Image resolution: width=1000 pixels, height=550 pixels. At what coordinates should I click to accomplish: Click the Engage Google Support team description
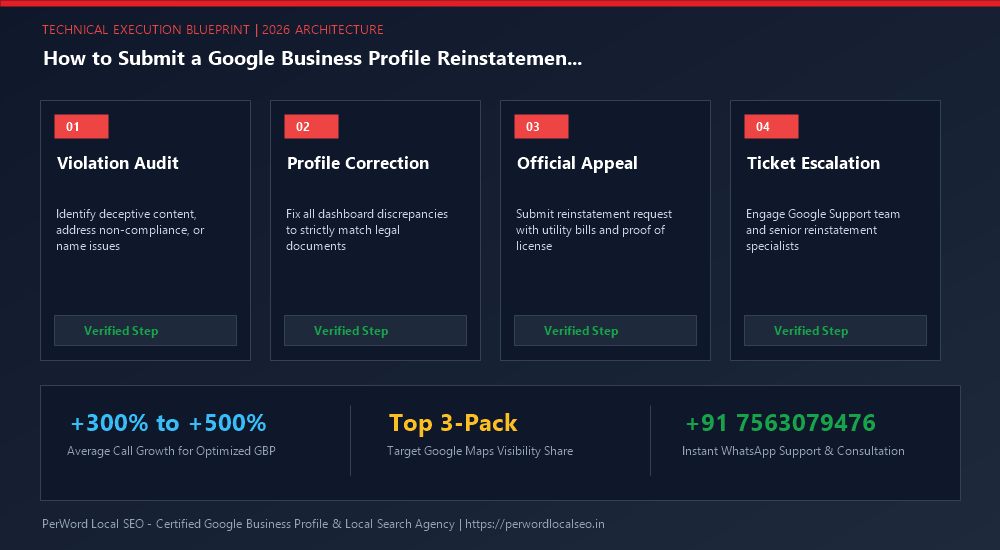[823, 230]
